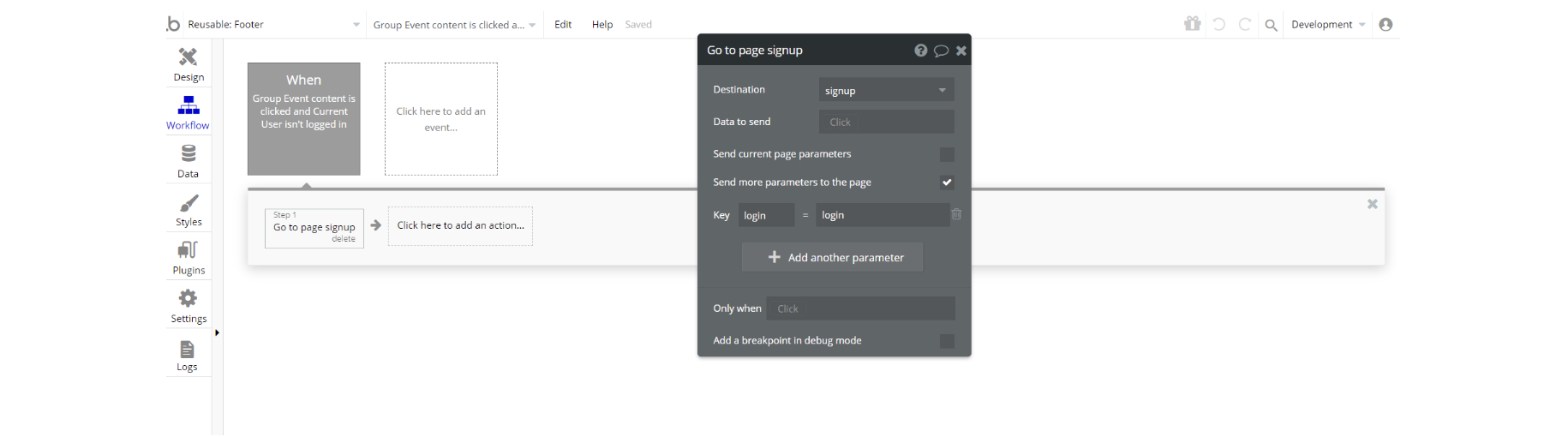This screenshot has width=1568, height=437.
Task: Click Add another parameter button
Action: click(x=832, y=257)
